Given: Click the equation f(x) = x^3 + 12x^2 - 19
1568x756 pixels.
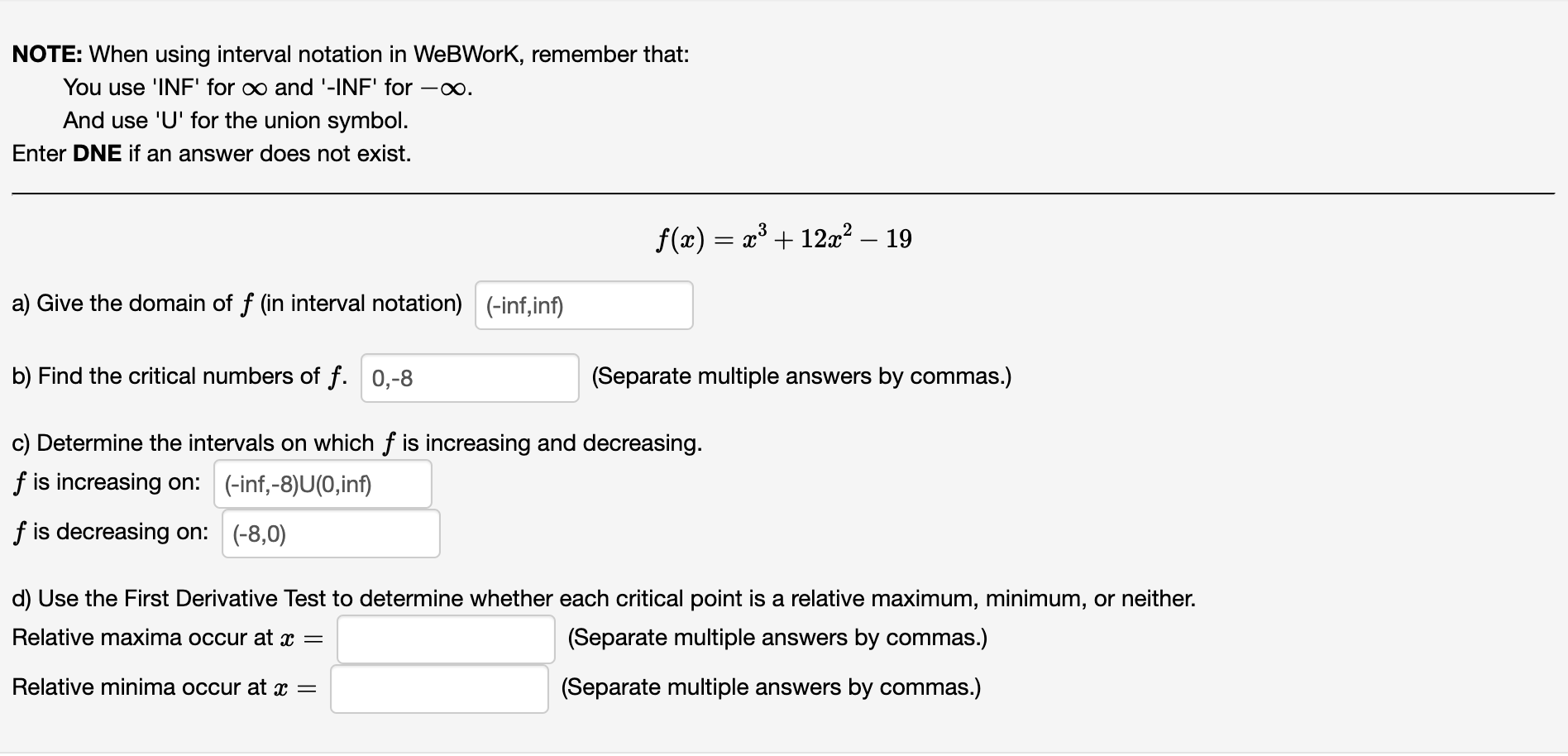Looking at the screenshot, I should click(x=782, y=237).
